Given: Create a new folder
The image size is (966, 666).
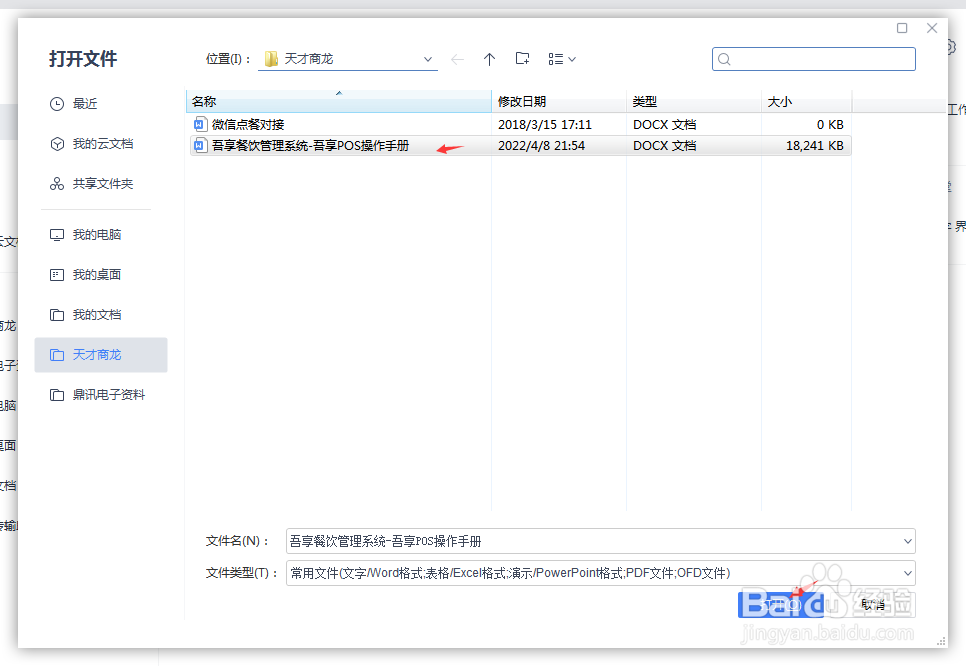Looking at the screenshot, I should pos(522,59).
